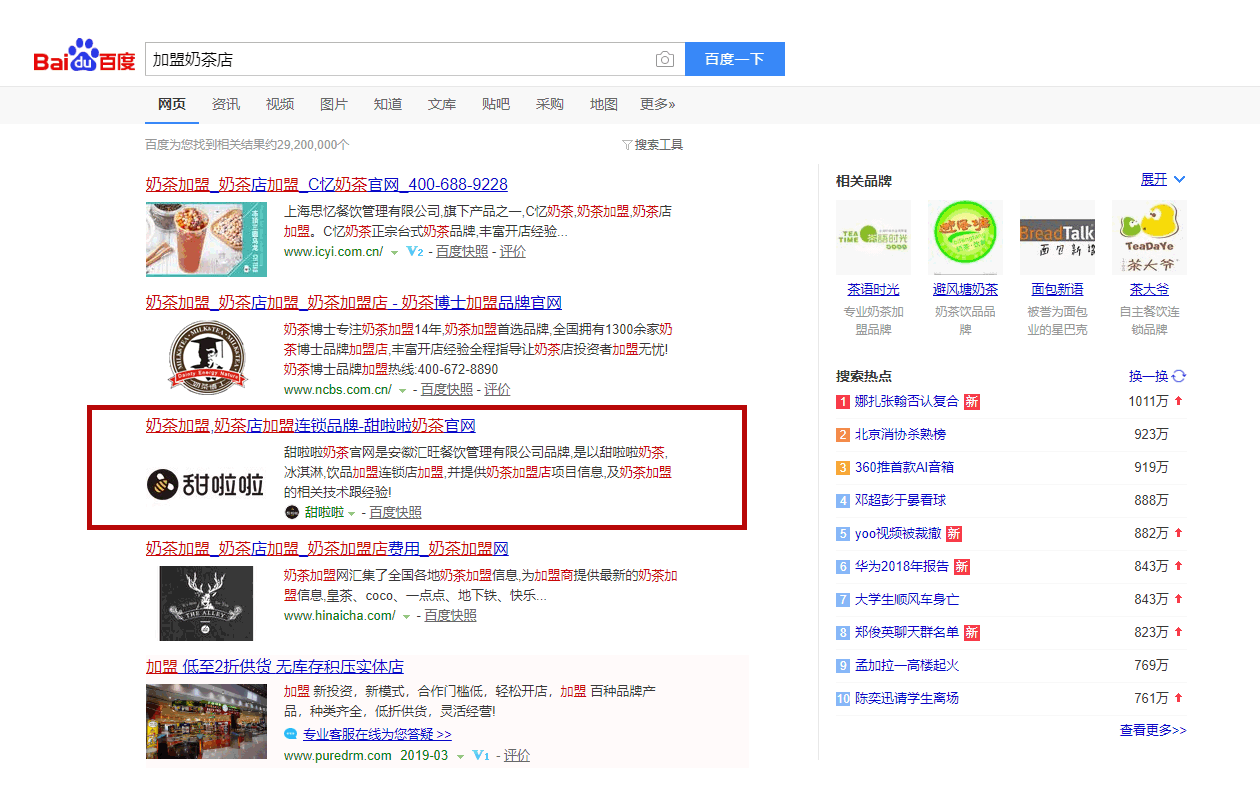1260x809 pixels.
Task: Click 评价 for the icyi.com.cn result
Action: (513, 252)
